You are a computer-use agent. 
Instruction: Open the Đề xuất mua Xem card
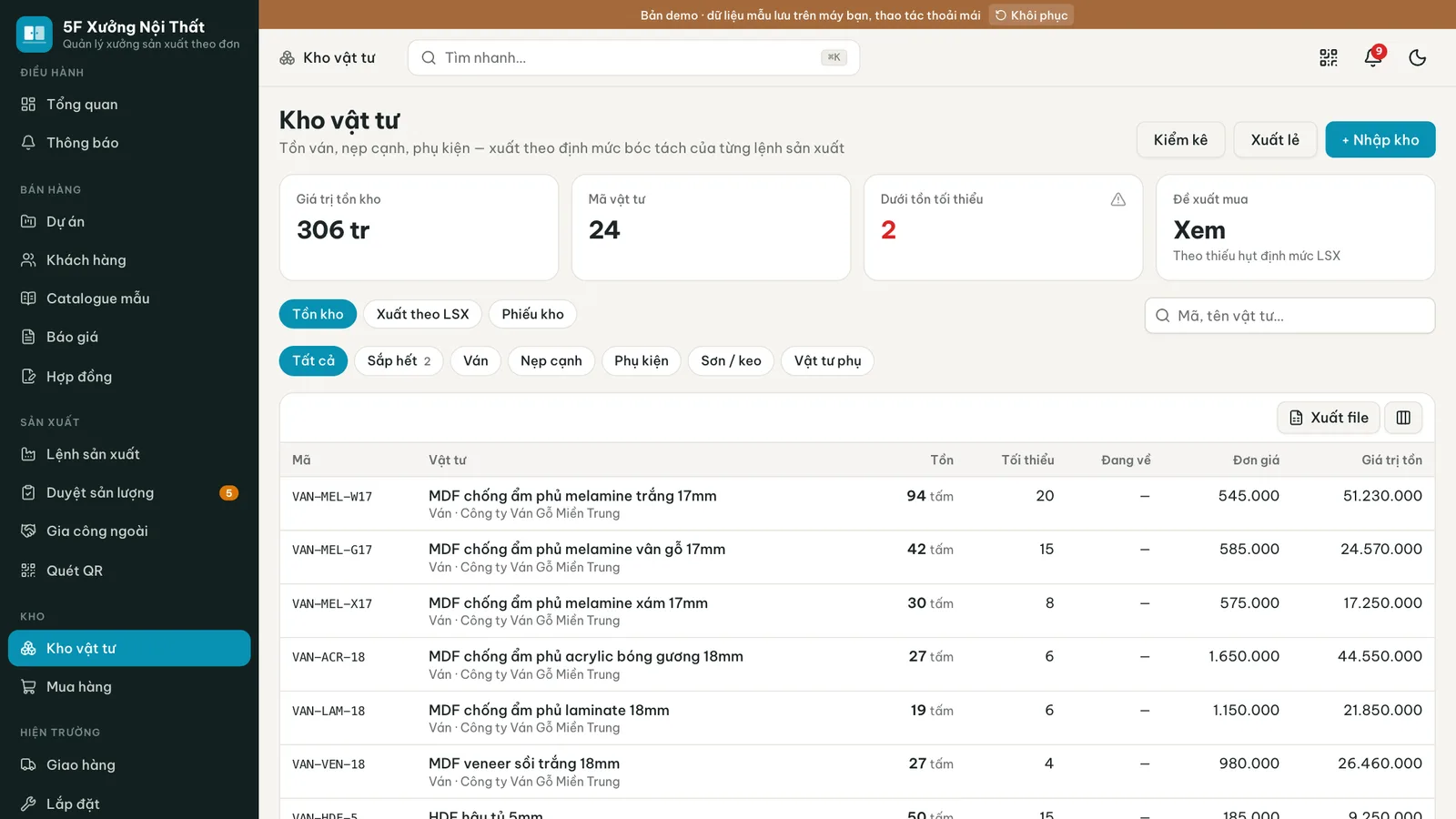pyautogui.click(x=1295, y=227)
